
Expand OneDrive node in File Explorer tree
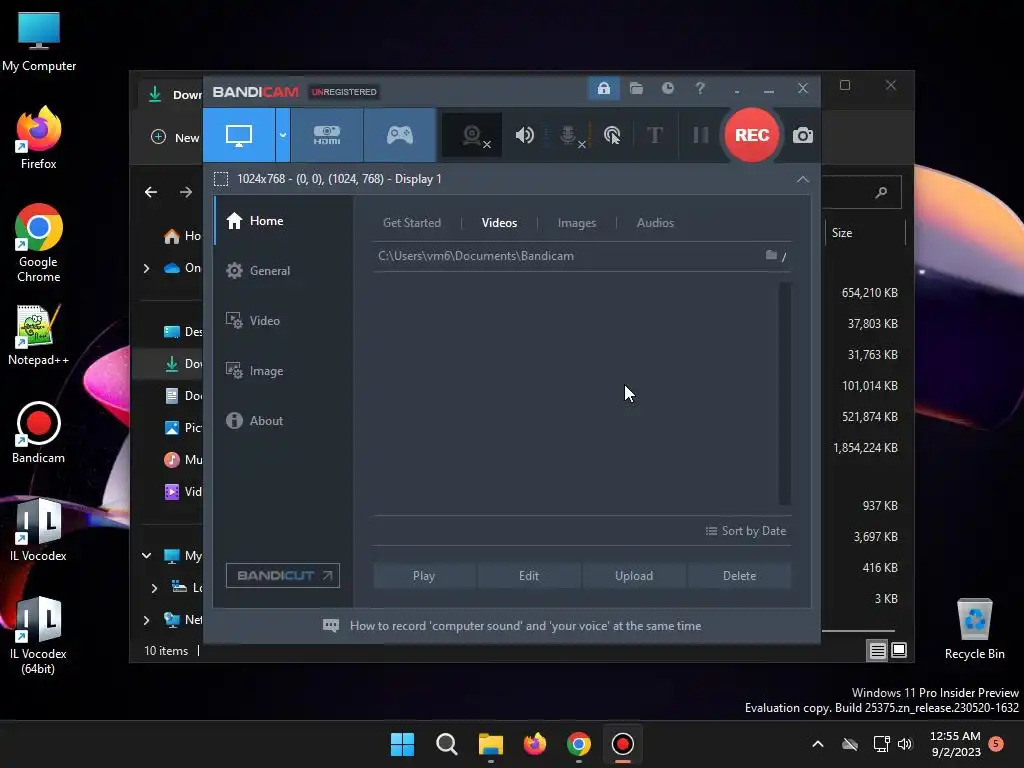146,268
